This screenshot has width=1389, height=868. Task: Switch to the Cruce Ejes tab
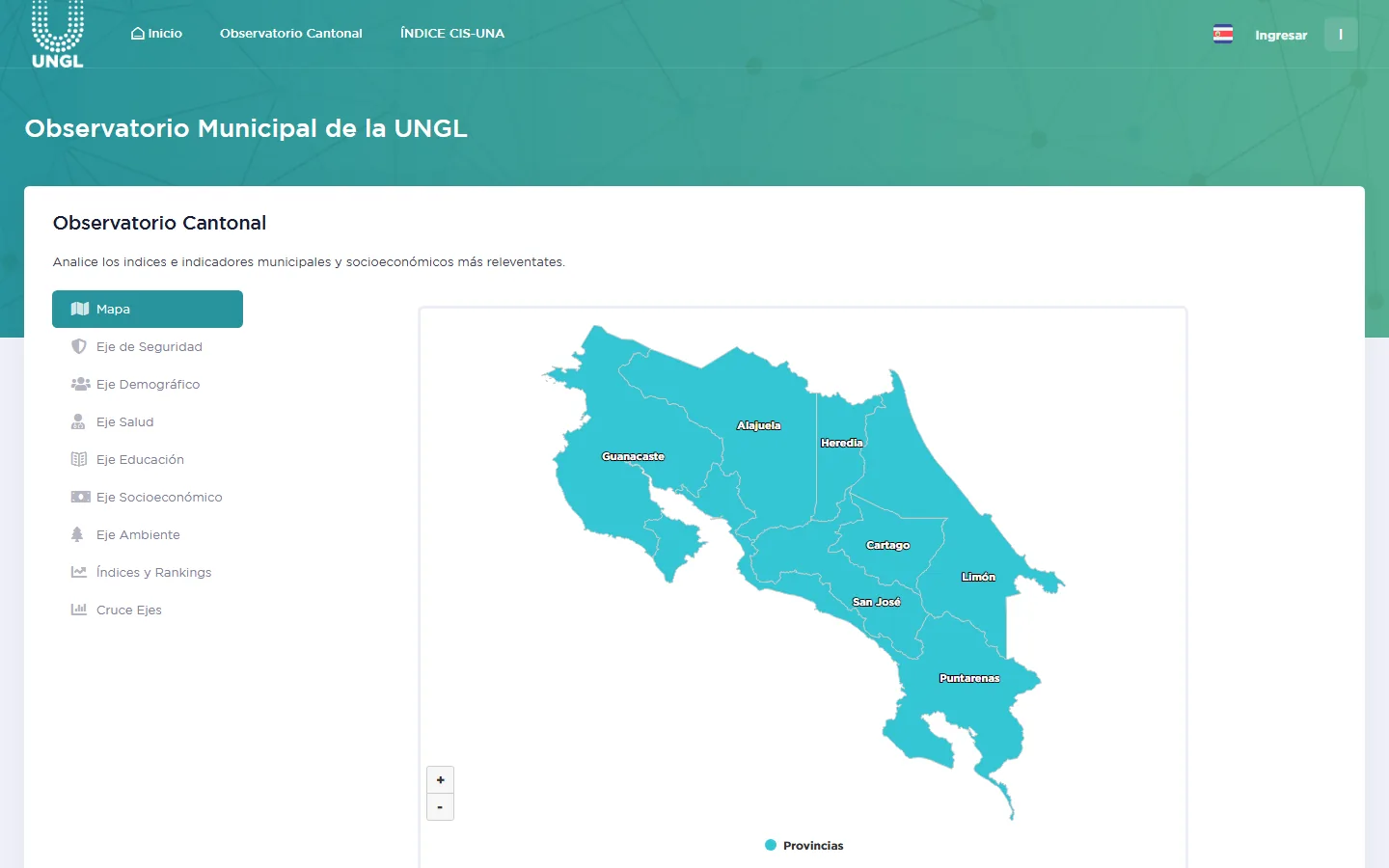[148, 610]
